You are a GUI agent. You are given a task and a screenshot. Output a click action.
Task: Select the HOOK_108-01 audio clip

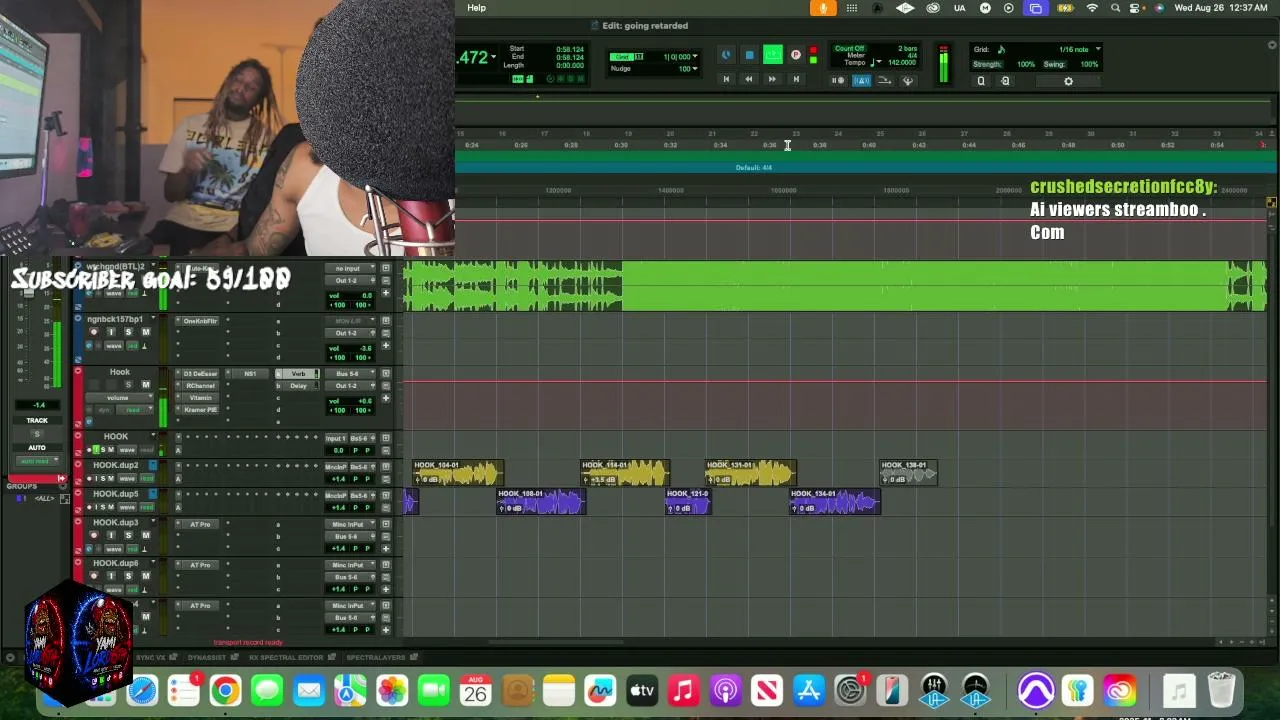click(541, 501)
